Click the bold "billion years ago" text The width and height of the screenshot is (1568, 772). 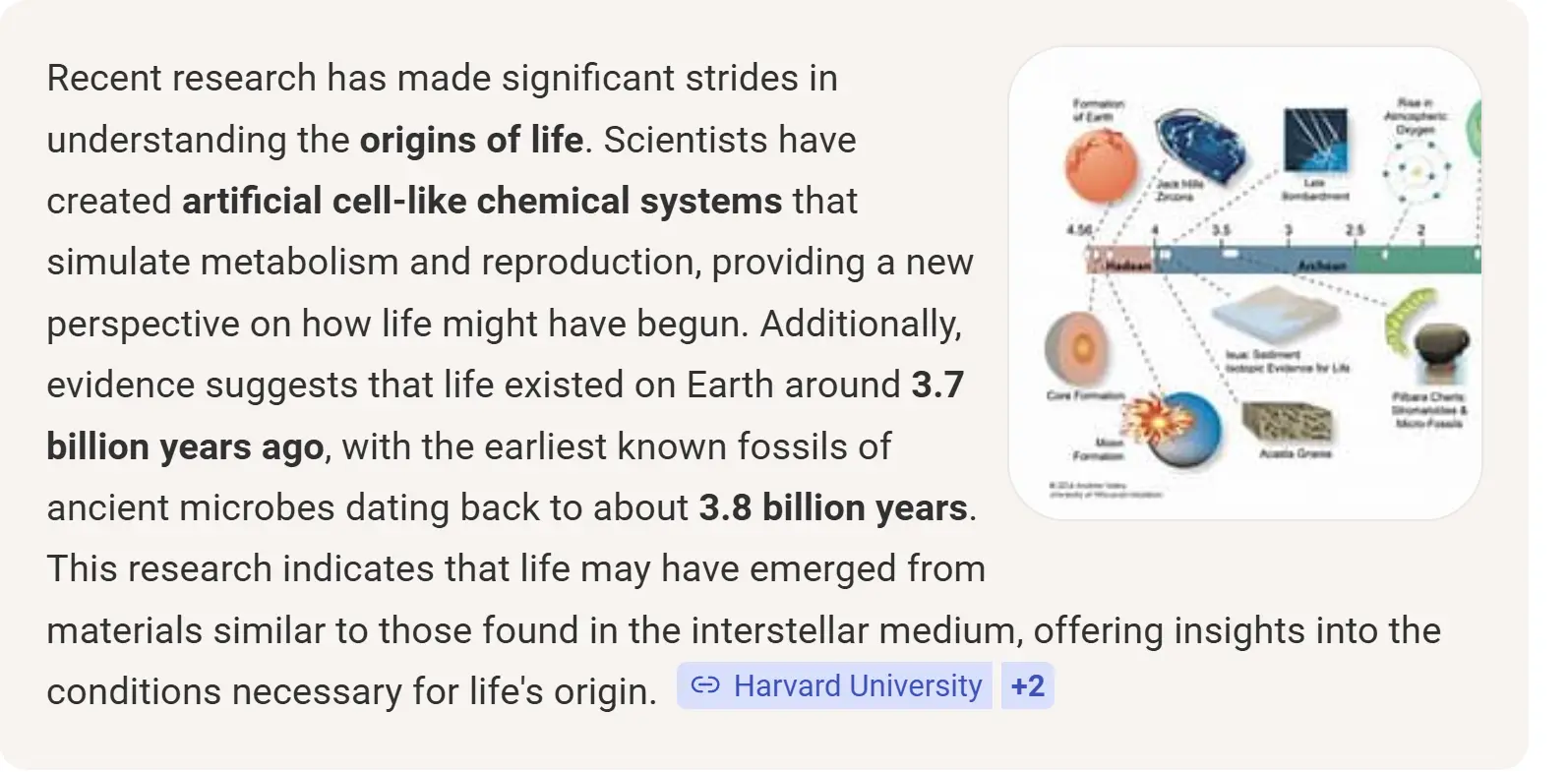185,446
